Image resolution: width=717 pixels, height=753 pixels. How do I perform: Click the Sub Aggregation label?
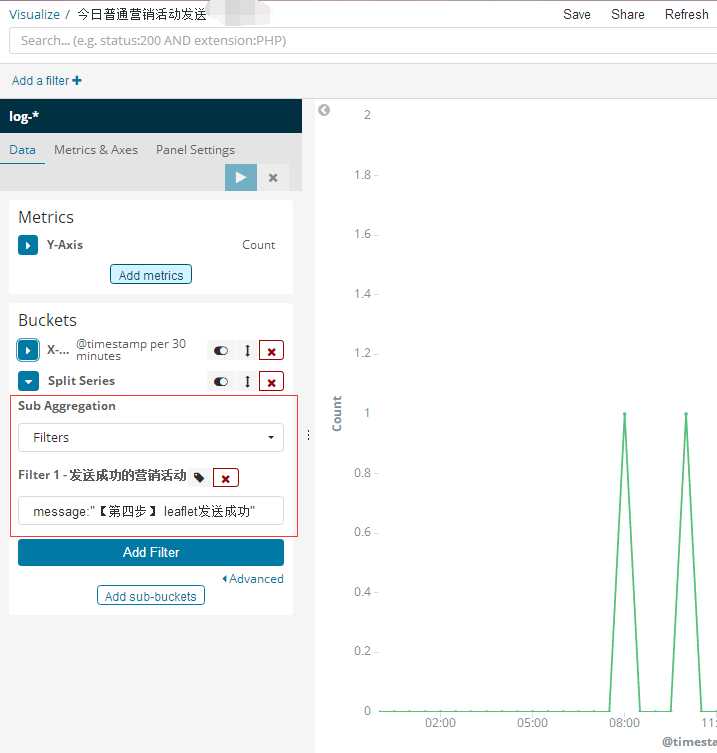(x=67, y=406)
